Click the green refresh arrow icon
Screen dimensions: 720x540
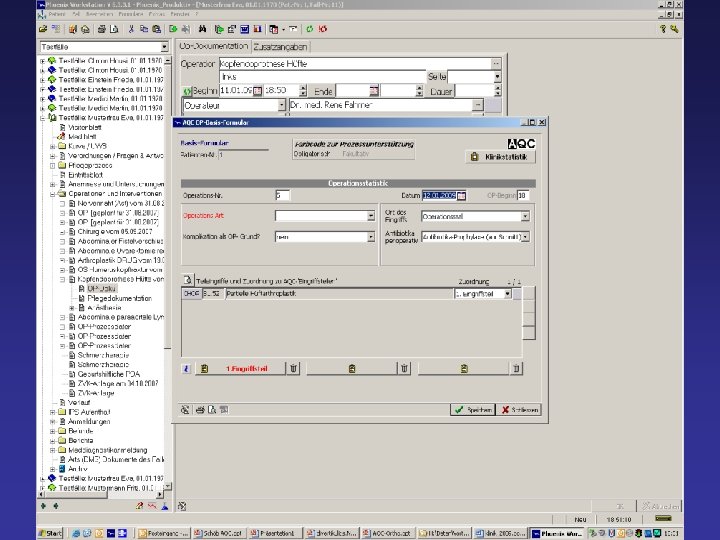309,29
